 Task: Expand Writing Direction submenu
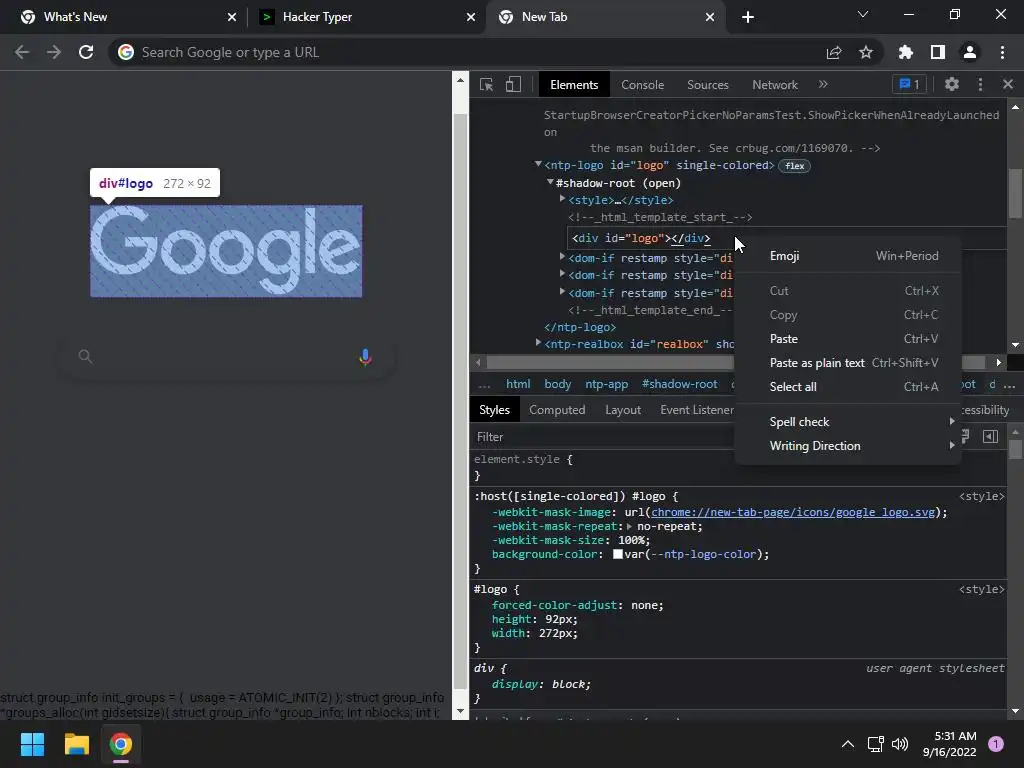click(x=848, y=446)
